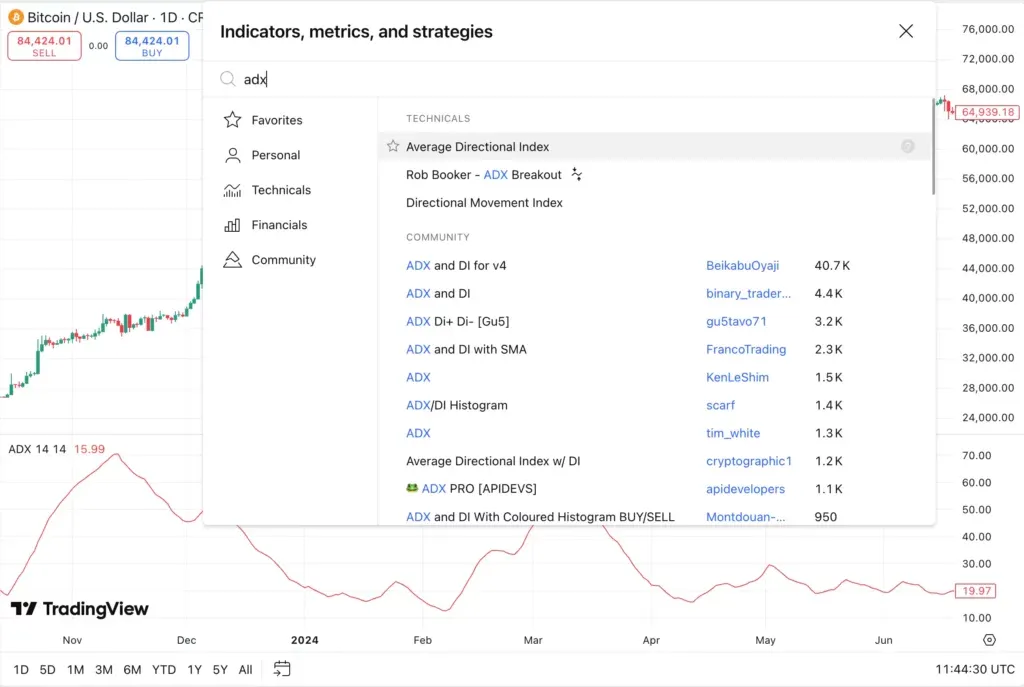The image size is (1024, 687).
Task: Click the TradingView logo
Action: point(80,609)
